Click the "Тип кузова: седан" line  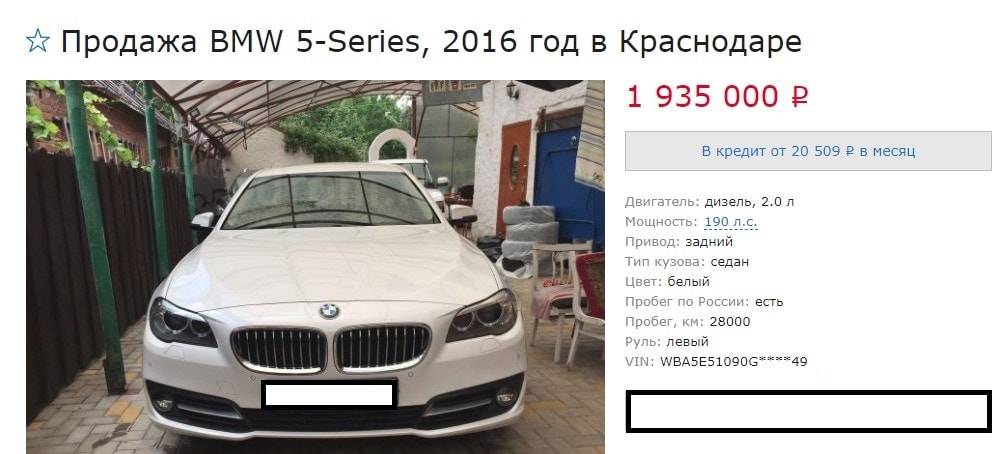point(686,262)
